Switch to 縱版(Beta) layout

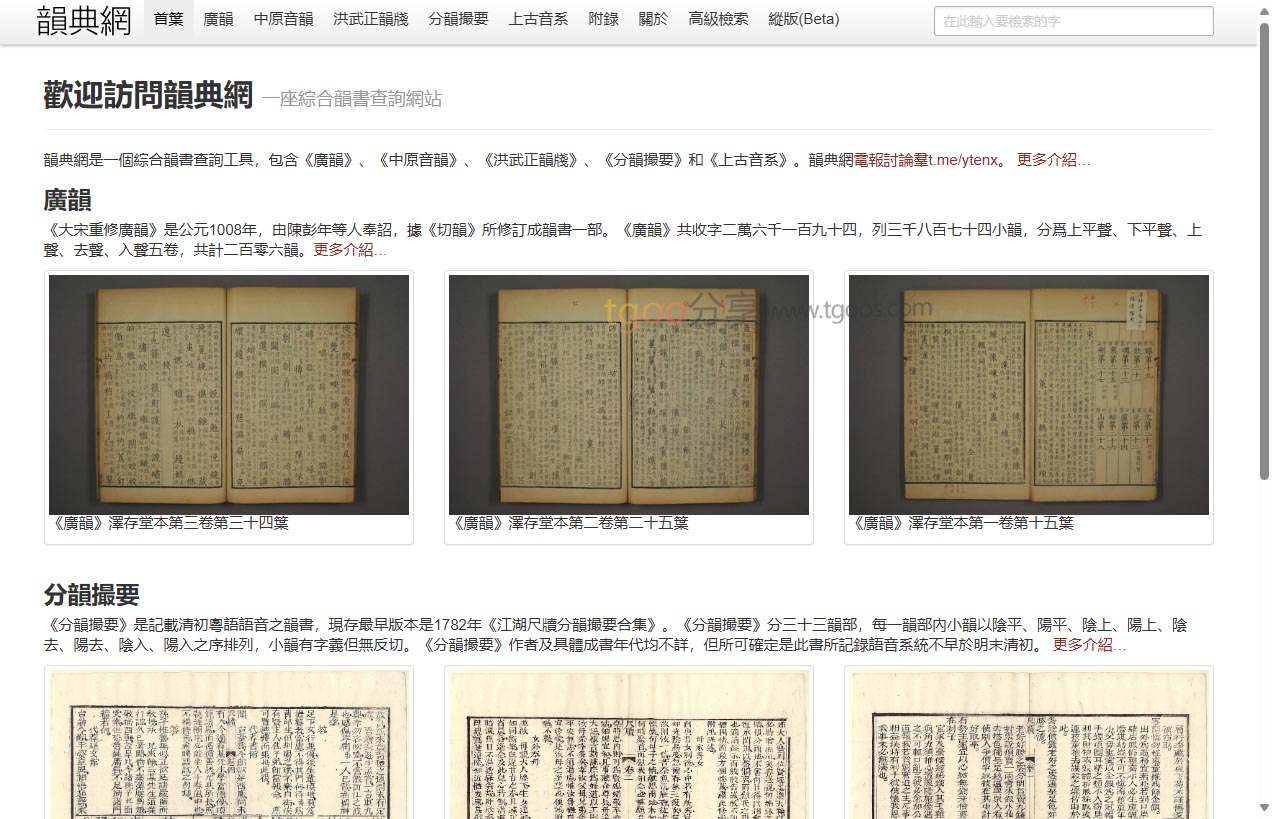click(x=803, y=19)
